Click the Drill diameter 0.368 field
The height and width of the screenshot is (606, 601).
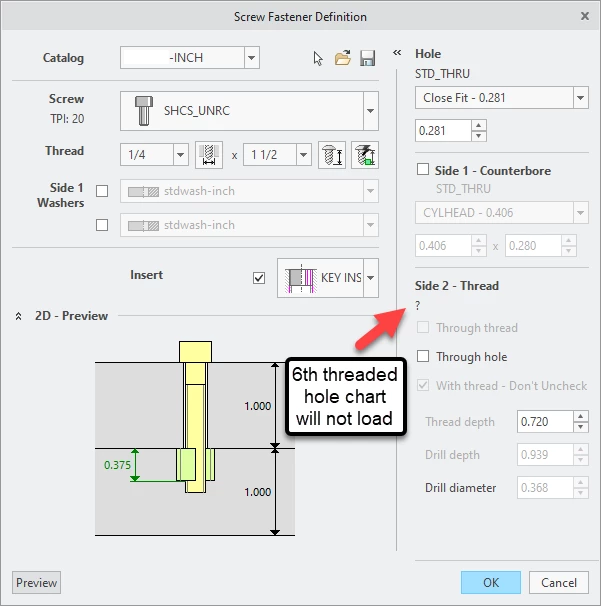545,488
